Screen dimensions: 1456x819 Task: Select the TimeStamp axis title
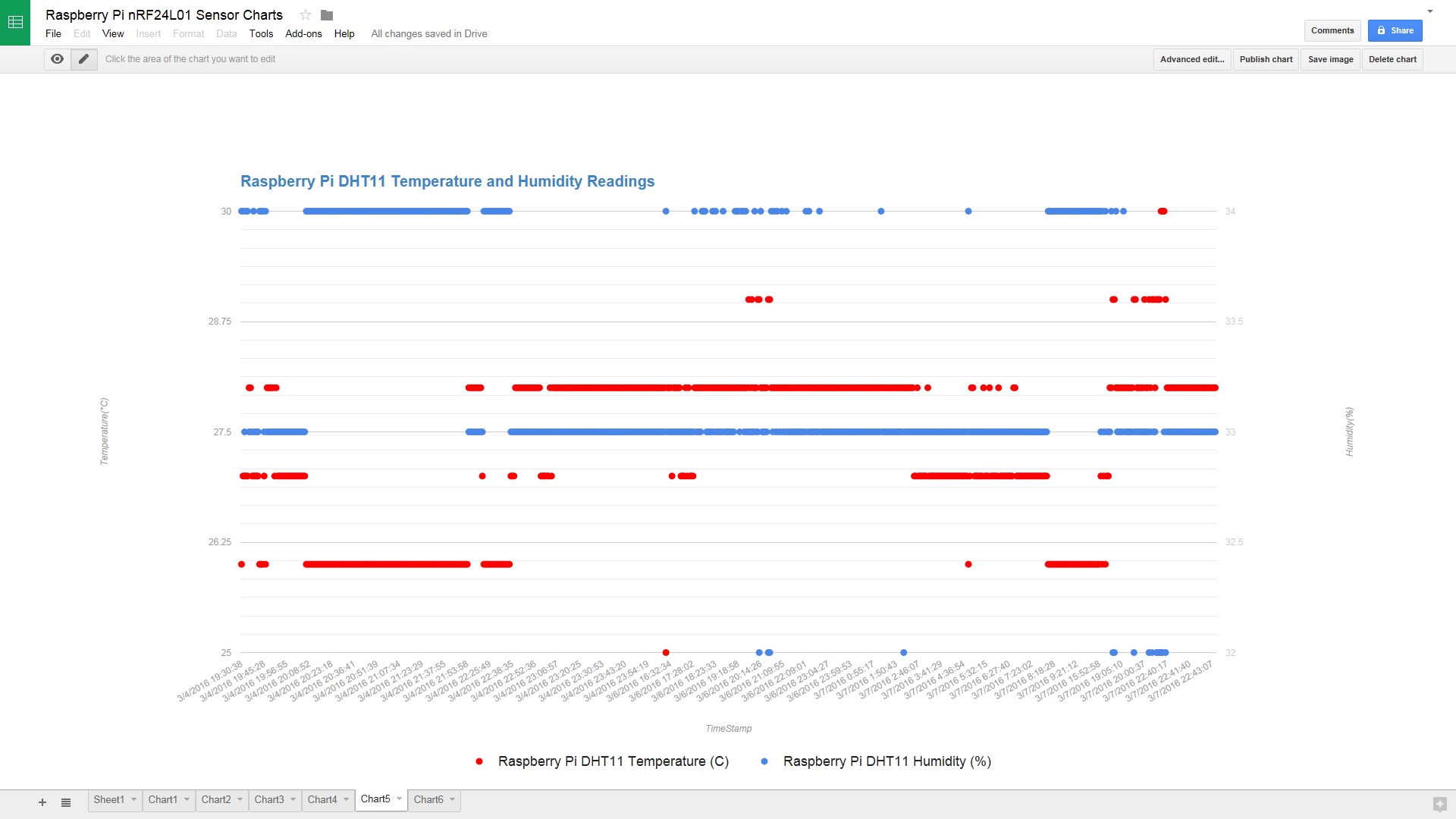coord(729,729)
